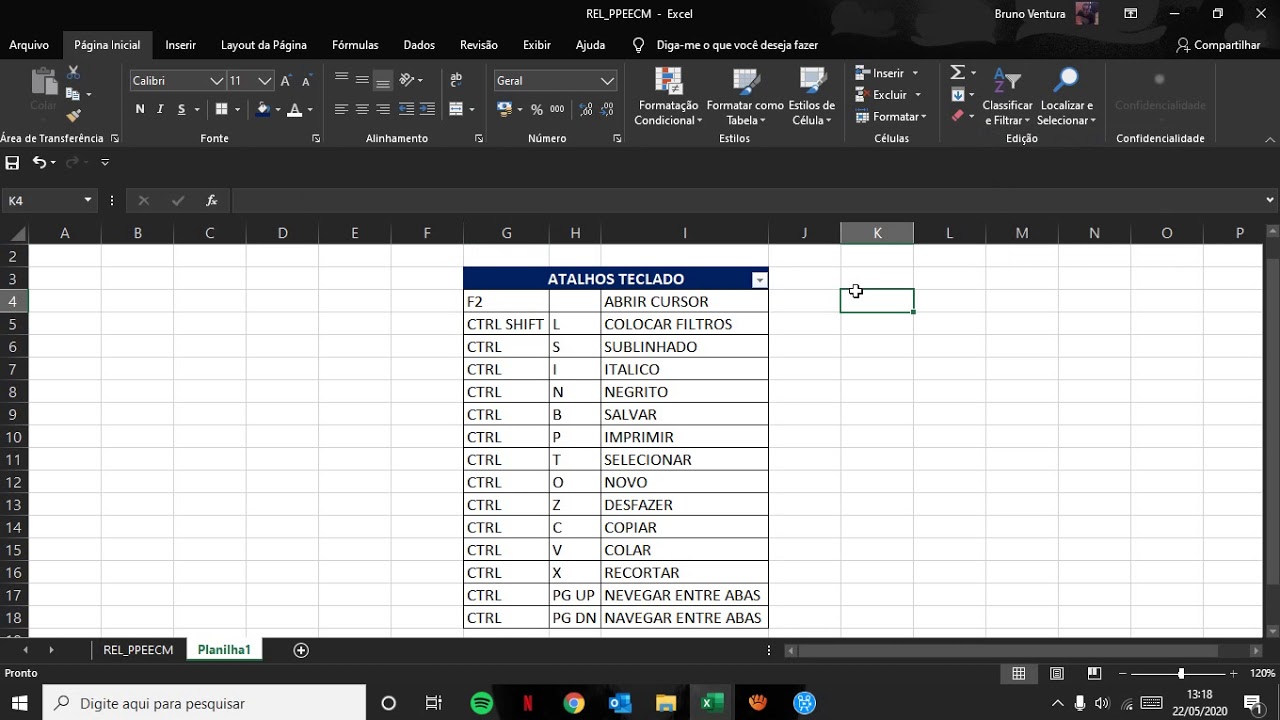The height and width of the screenshot is (720, 1280).
Task: Click the Decrease Font Size icon
Action: [307, 81]
